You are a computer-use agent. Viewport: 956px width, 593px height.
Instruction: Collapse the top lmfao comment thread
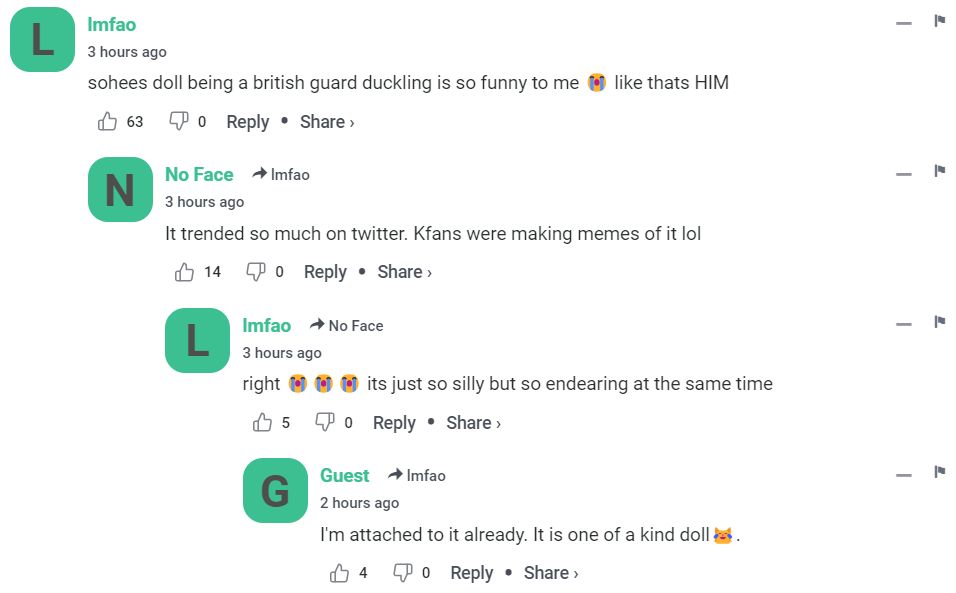tap(904, 23)
